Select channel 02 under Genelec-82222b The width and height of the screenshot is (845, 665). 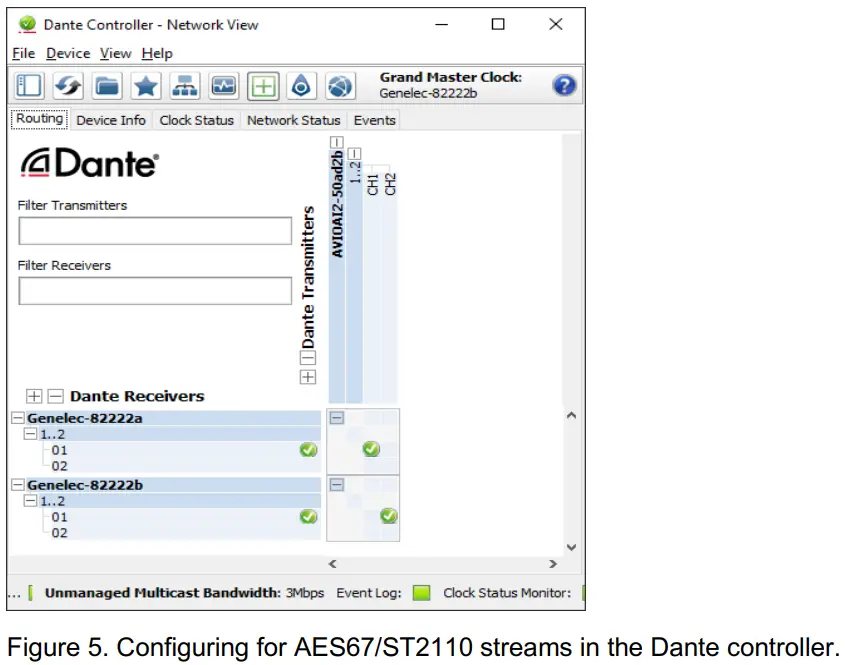[x=59, y=533]
